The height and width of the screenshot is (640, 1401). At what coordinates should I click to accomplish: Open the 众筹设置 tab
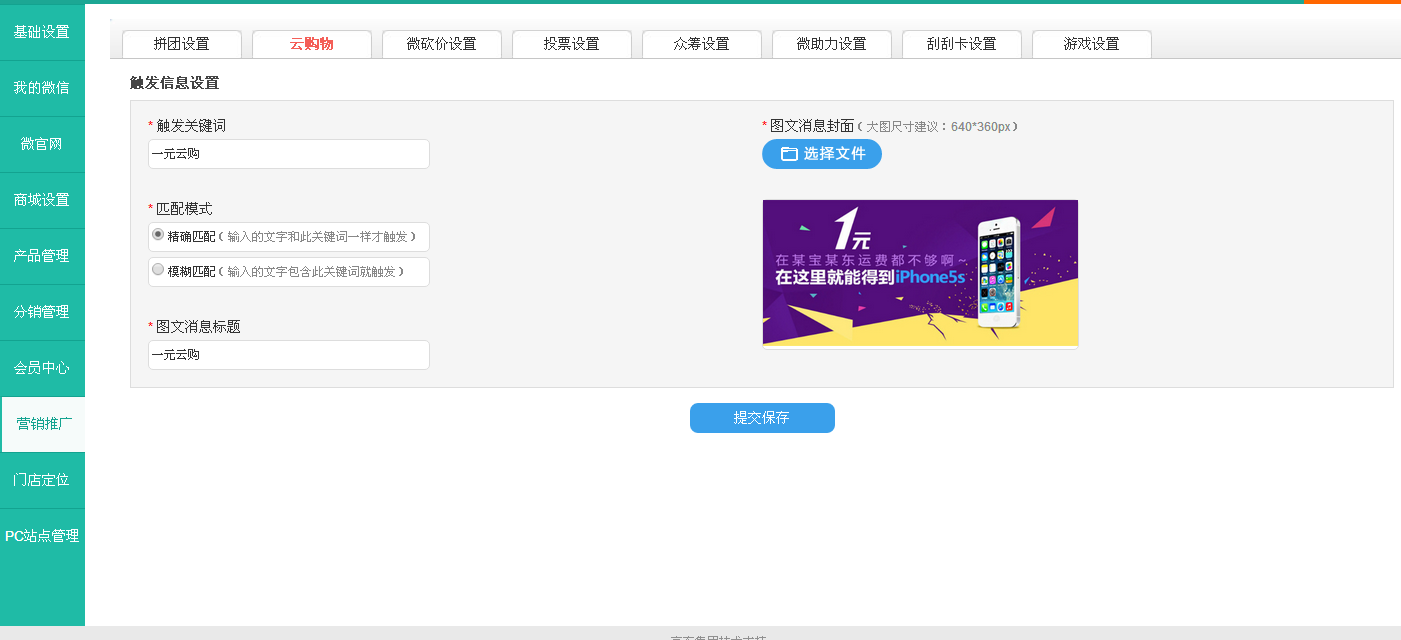[701, 44]
